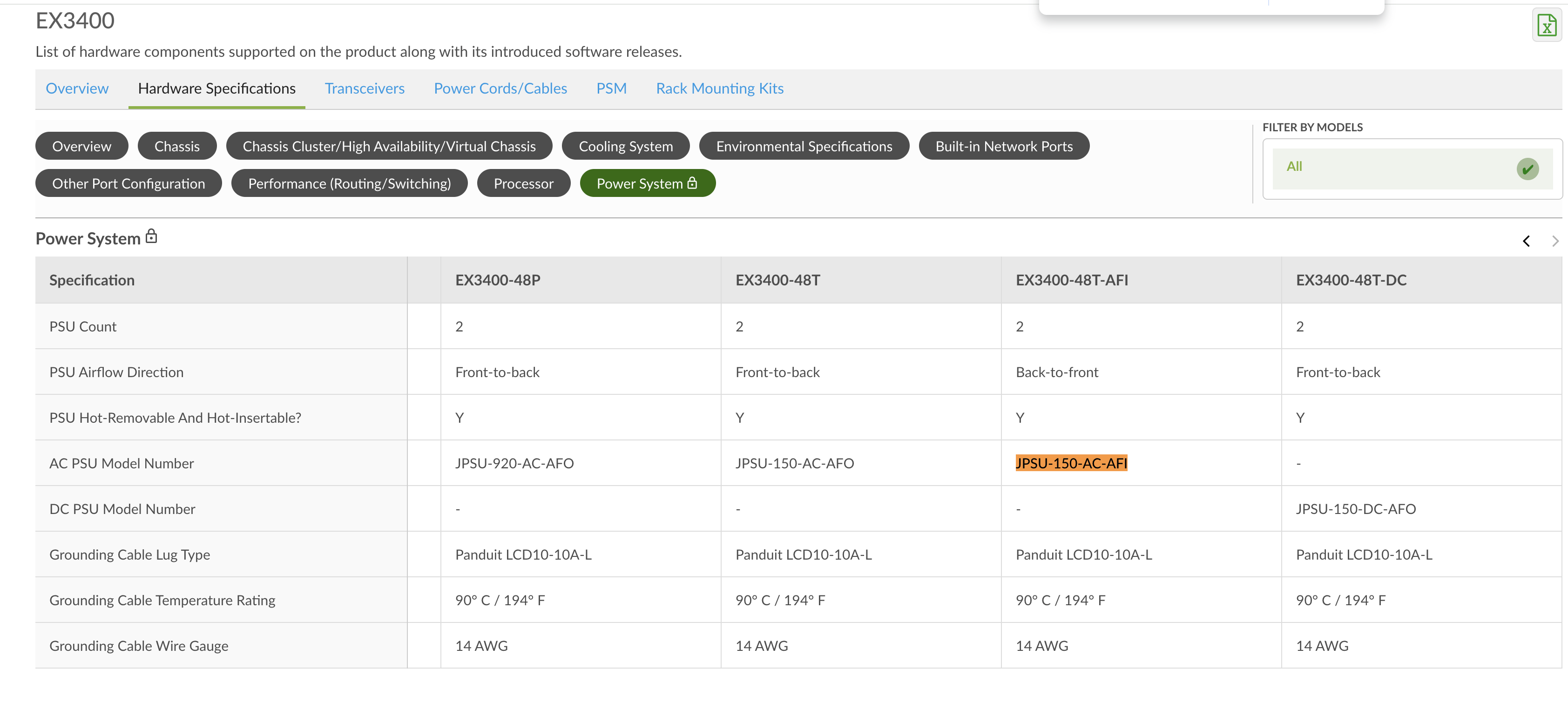The height and width of the screenshot is (703, 1568).
Task: Select the active Power System pill
Action: [x=648, y=183]
